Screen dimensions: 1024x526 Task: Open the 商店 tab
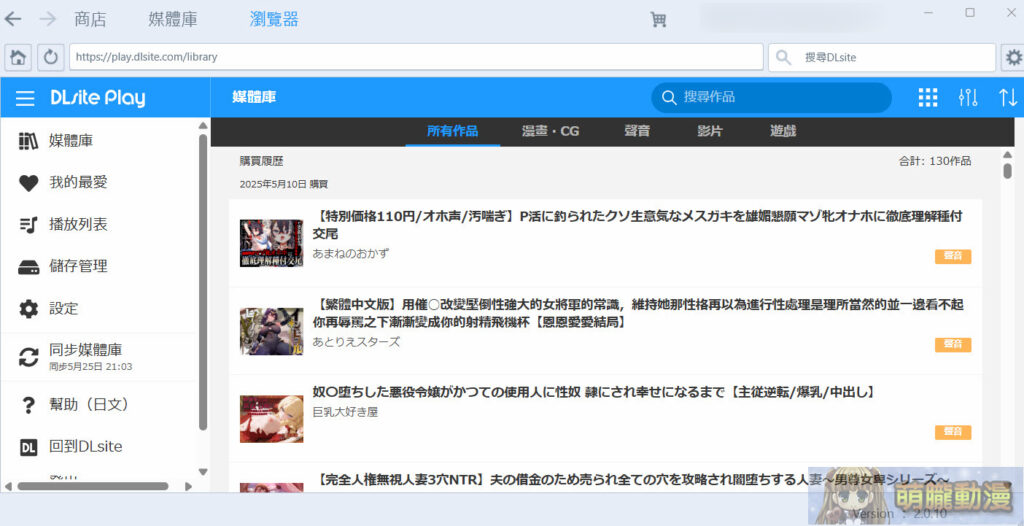(90, 20)
